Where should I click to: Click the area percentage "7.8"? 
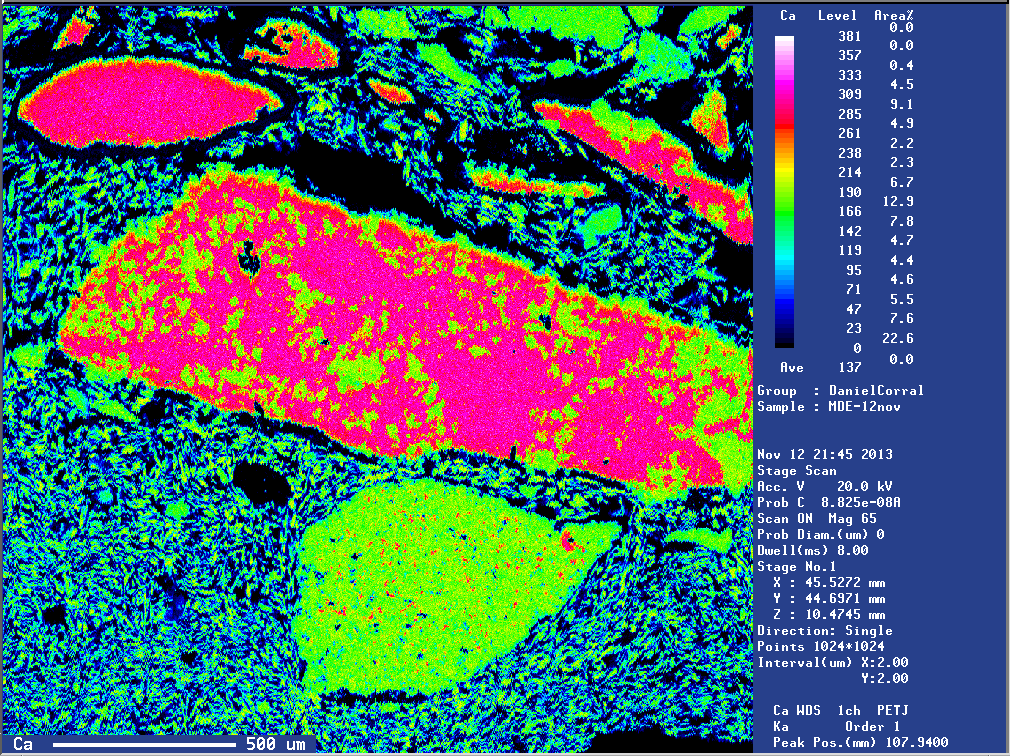coord(901,221)
